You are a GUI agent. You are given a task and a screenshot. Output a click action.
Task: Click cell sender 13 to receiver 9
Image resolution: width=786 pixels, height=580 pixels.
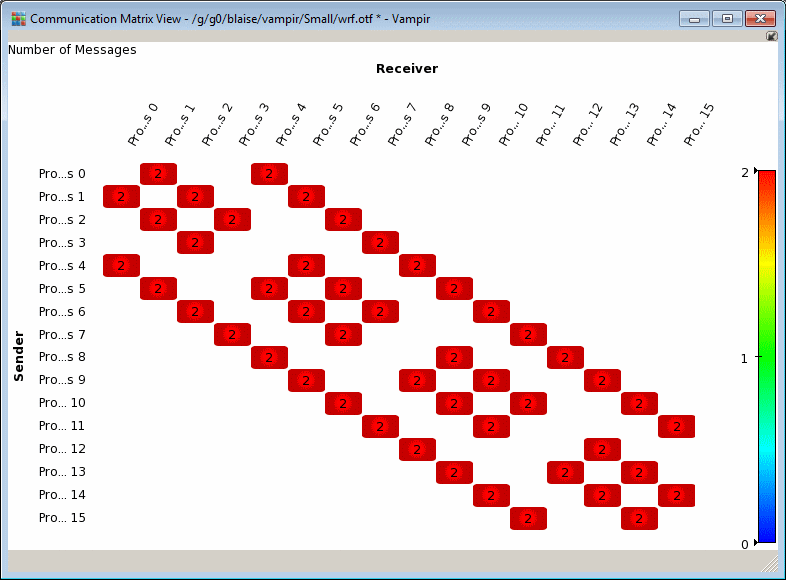click(454, 472)
